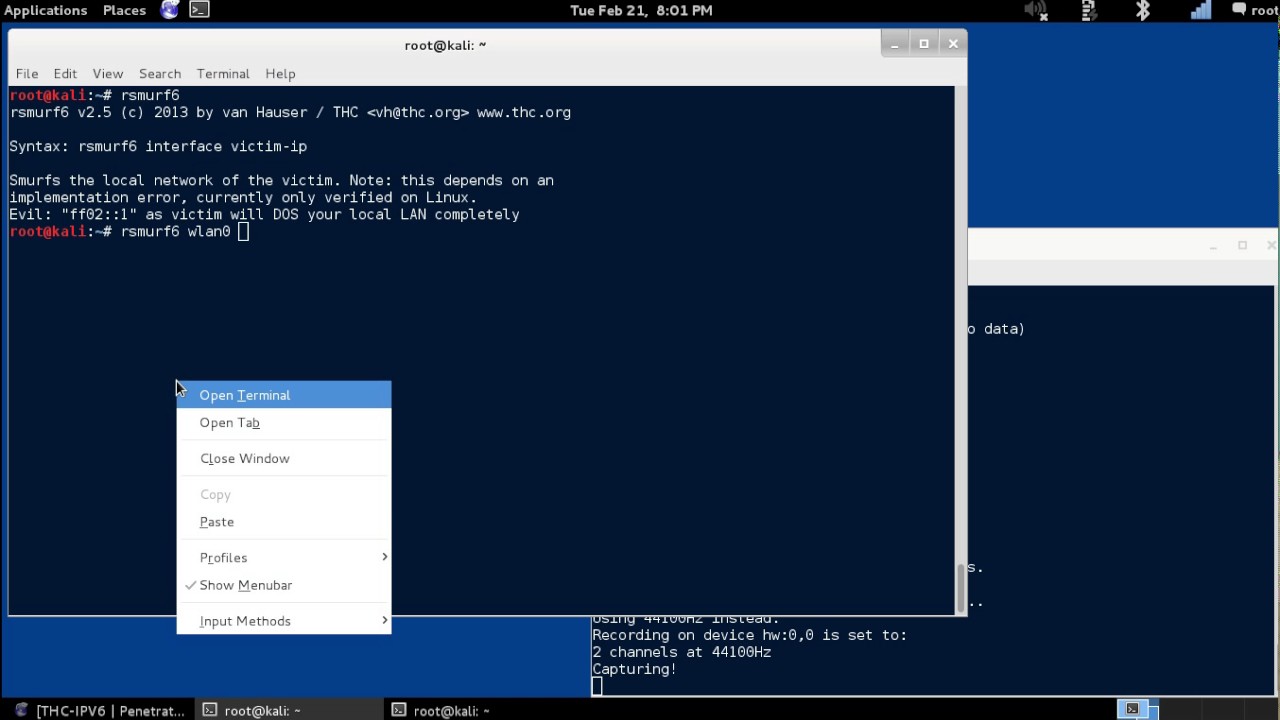Click the www.thc.org text in terminal
This screenshot has width=1280, height=720.
click(523, 112)
